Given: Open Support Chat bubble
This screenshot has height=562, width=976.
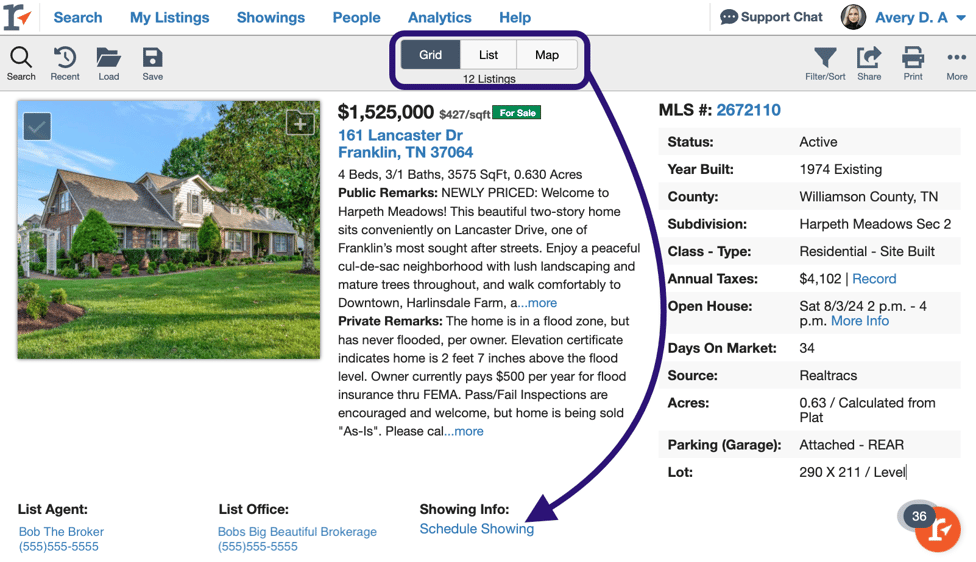Looking at the screenshot, I should coord(771,17).
